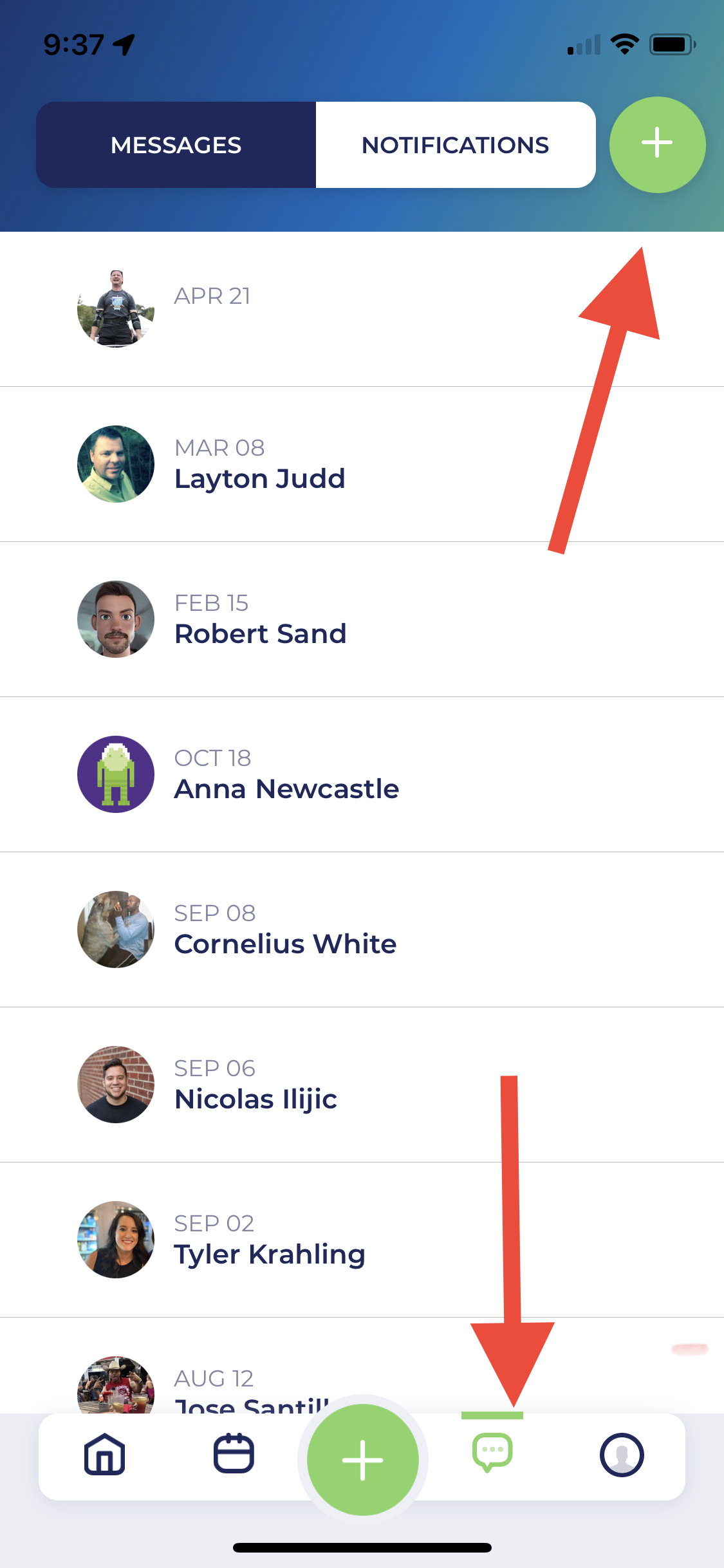The height and width of the screenshot is (1568, 724).
Task: Tap the avatar on the APR 21 message
Action: click(x=116, y=309)
